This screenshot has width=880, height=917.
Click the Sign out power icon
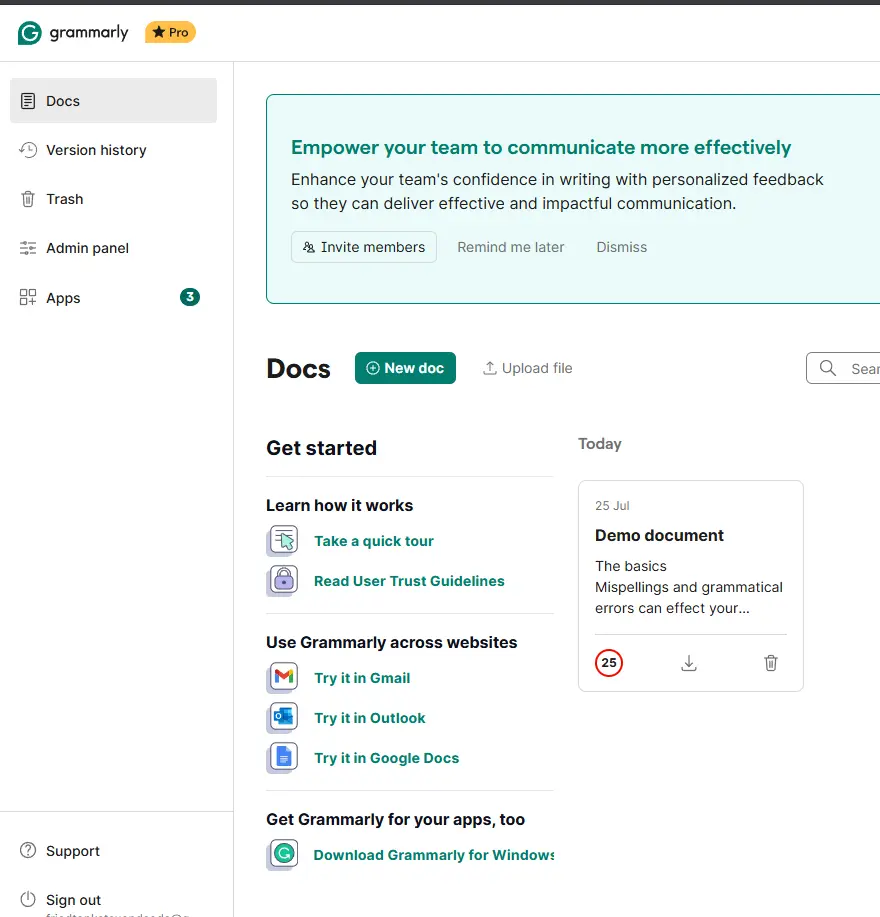pyautogui.click(x=27, y=899)
